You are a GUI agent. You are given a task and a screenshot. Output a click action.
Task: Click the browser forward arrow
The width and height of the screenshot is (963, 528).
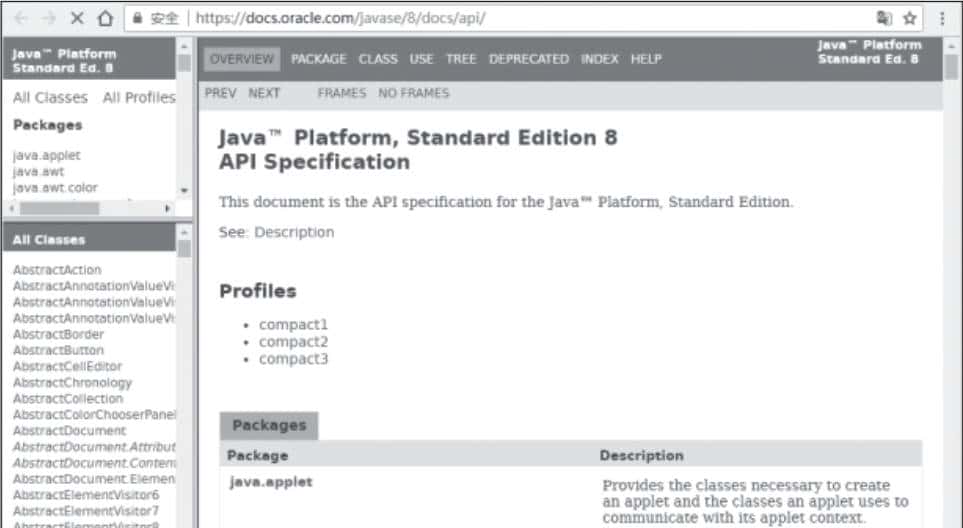(x=48, y=18)
